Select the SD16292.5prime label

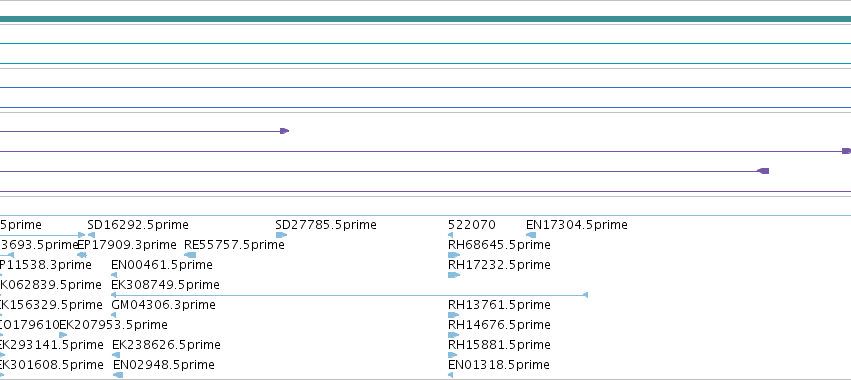(x=138, y=225)
